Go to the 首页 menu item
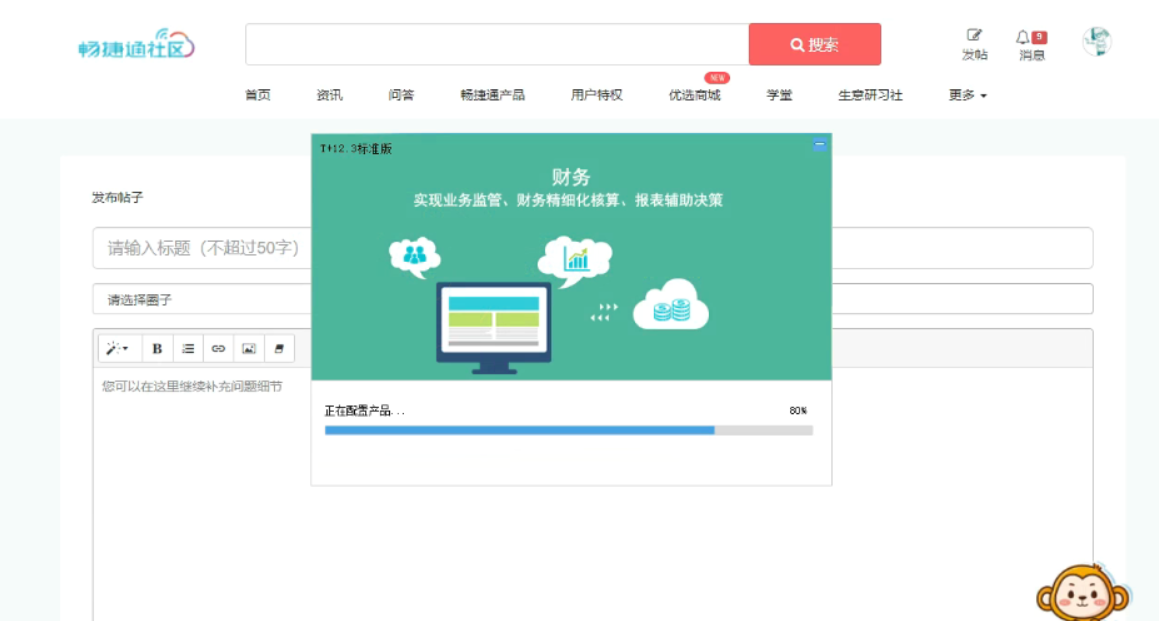 [258, 95]
